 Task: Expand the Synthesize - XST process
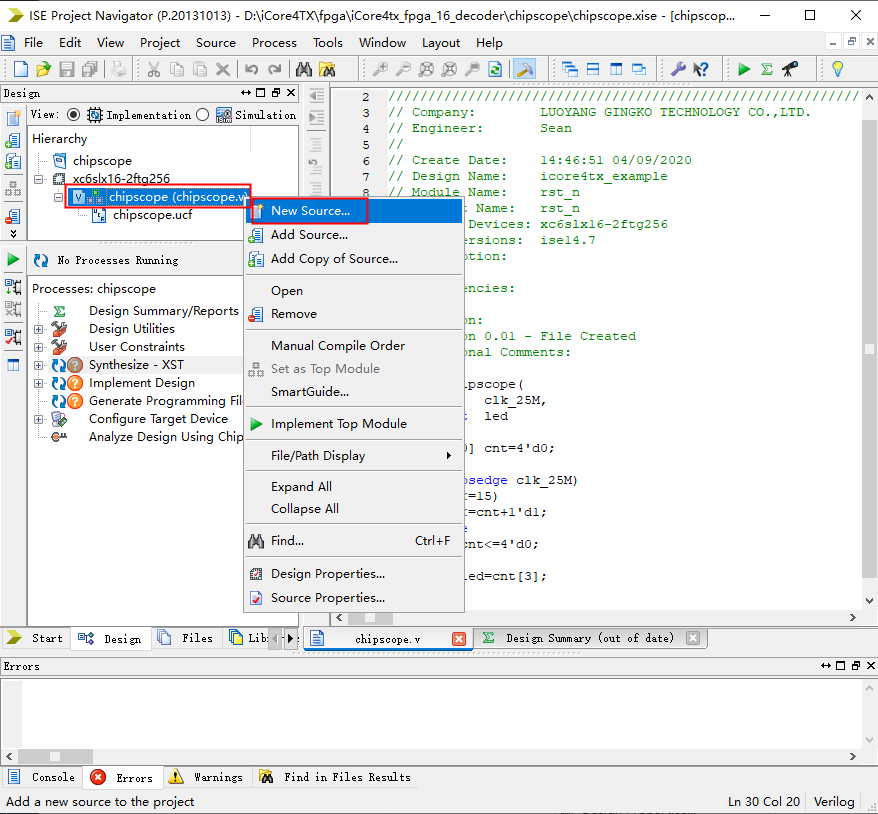(x=39, y=365)
